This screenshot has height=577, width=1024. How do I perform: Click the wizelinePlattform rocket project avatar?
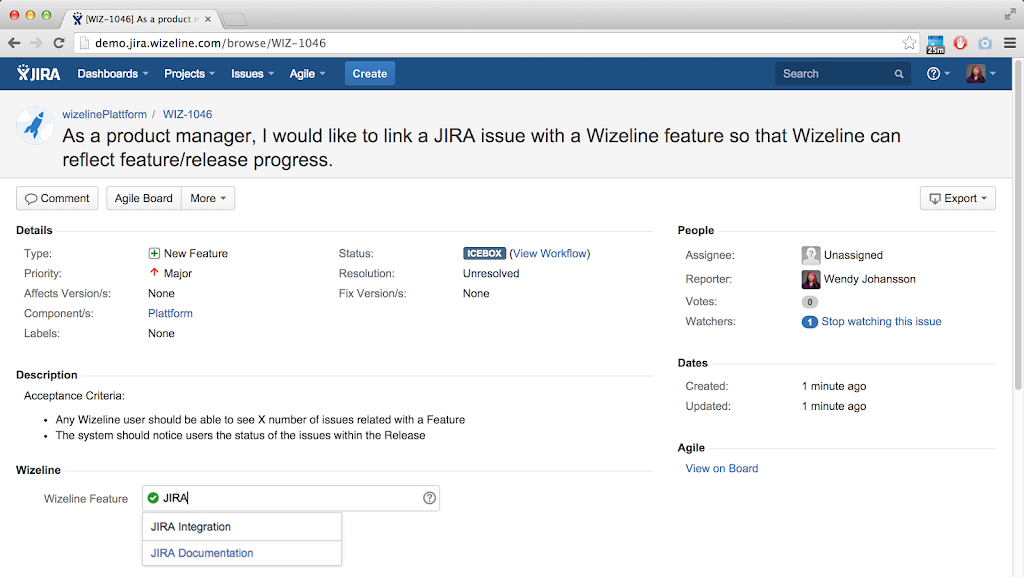click(36, 126)
